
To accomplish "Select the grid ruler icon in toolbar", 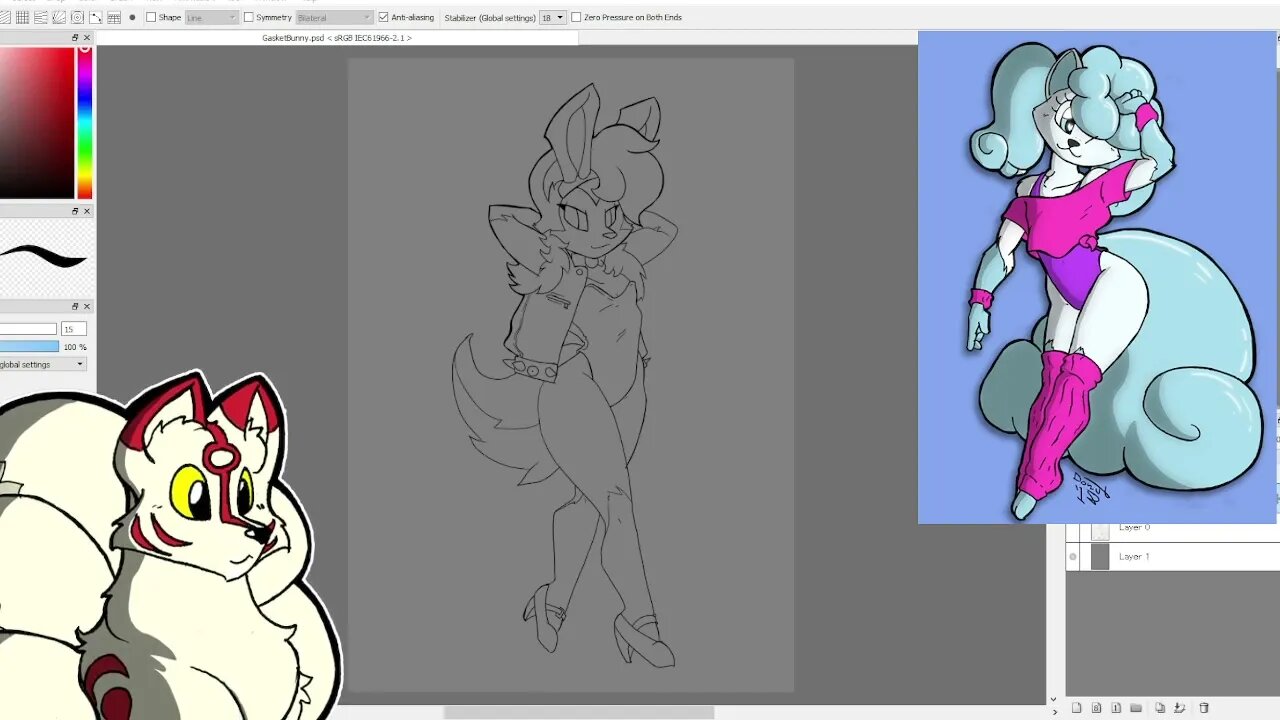I will (x=22, y=17).
